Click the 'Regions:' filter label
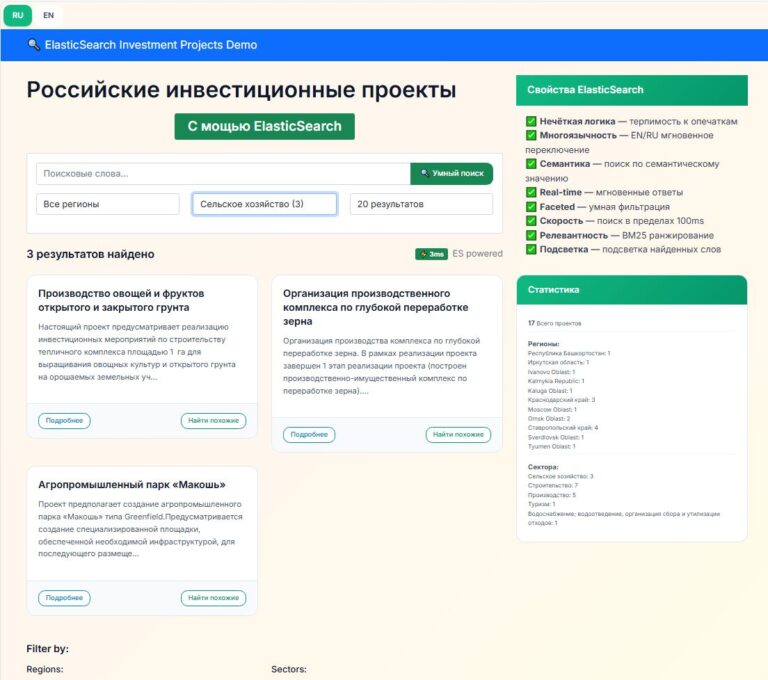Viewport: 768px width, 680px height. pos(45,669)
